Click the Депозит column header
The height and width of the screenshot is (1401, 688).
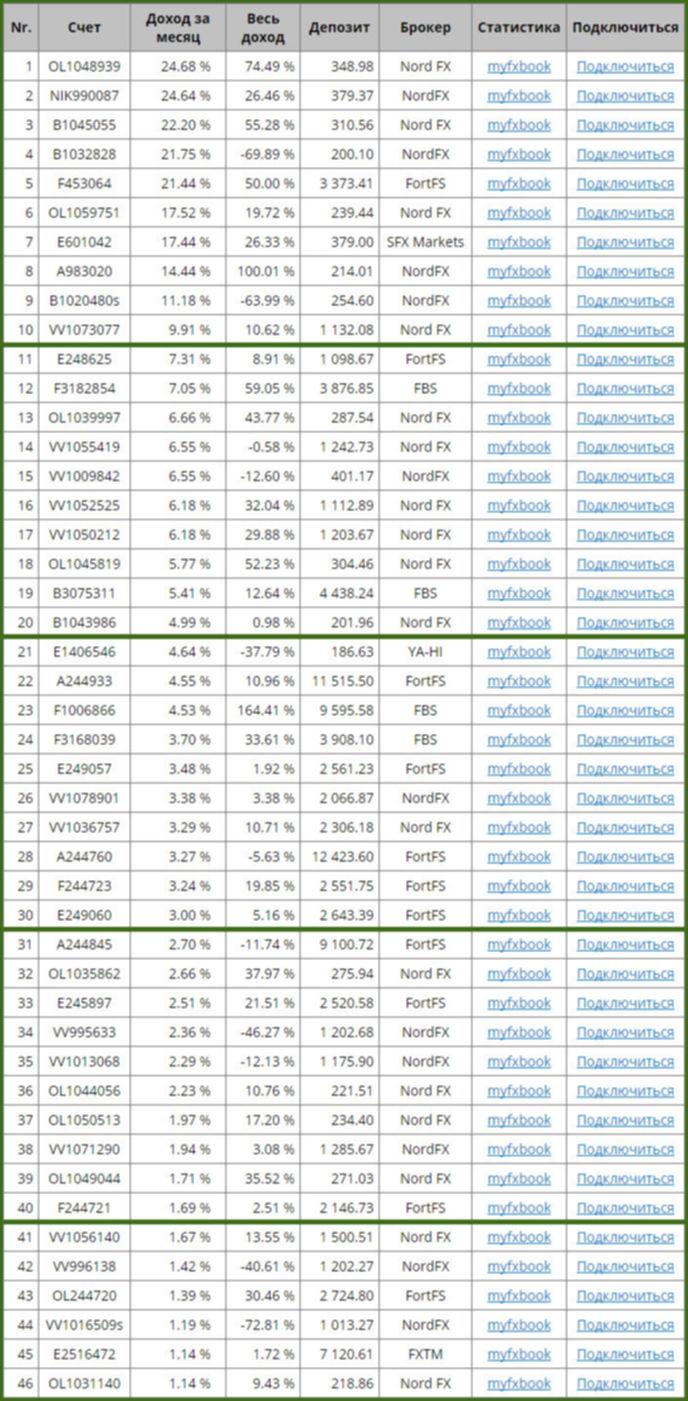(339, 28)
